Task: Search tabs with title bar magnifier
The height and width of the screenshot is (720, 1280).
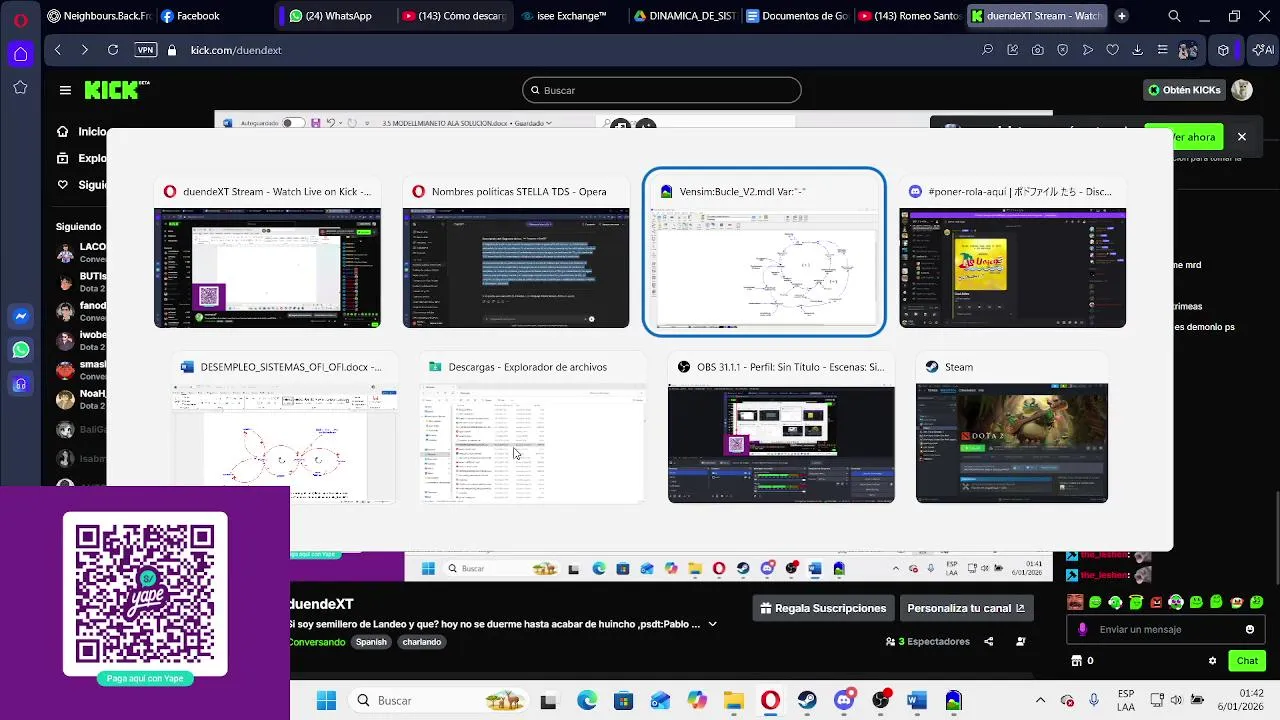Action: 1175,16
